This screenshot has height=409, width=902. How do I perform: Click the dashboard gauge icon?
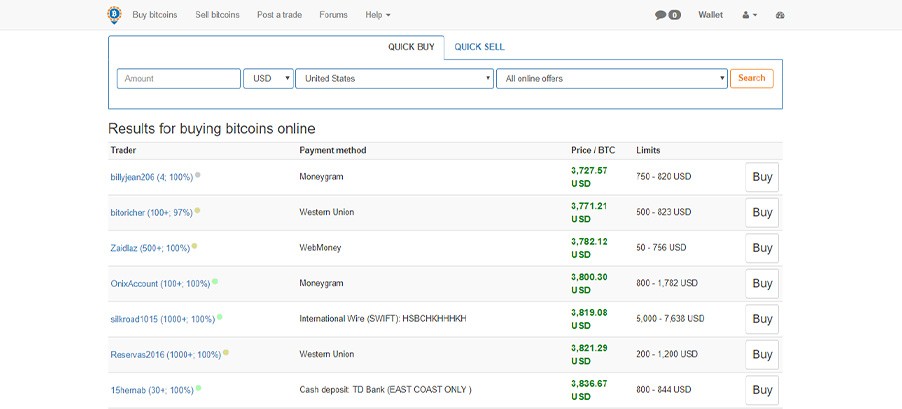780,16
